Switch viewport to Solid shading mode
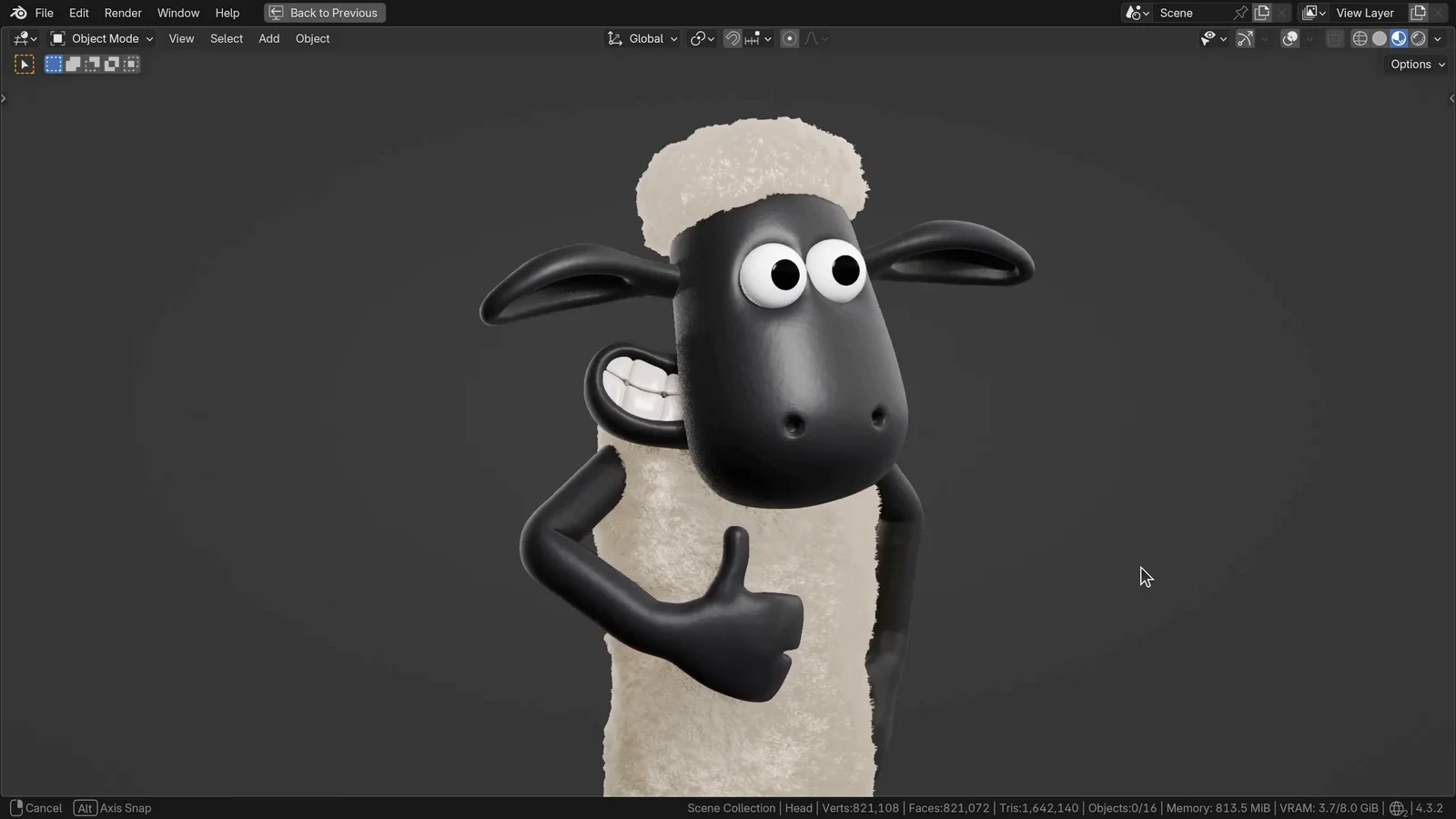1456x819 pixels. click(x=1379, y=38)
